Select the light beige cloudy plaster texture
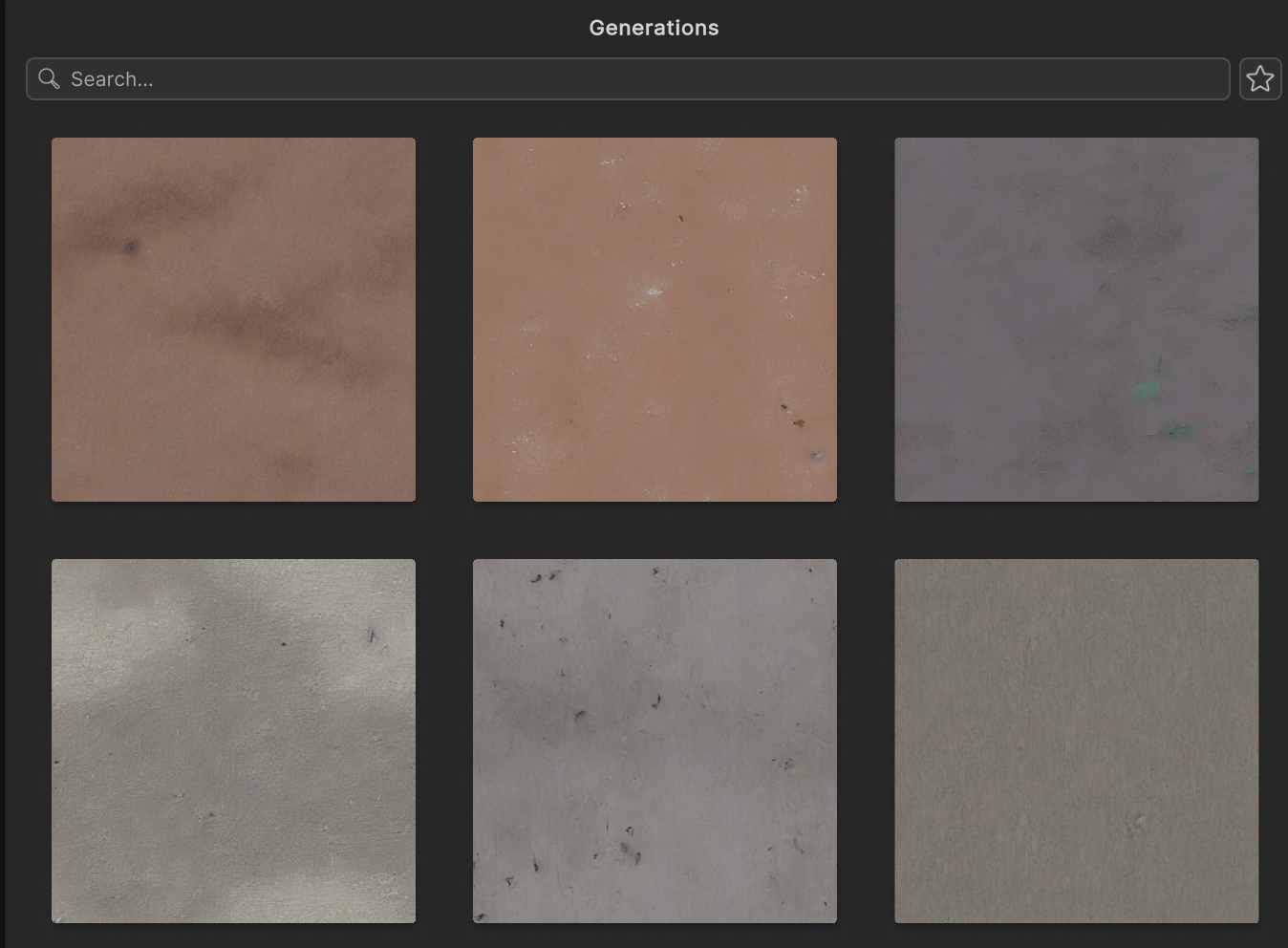 (233, 741)
